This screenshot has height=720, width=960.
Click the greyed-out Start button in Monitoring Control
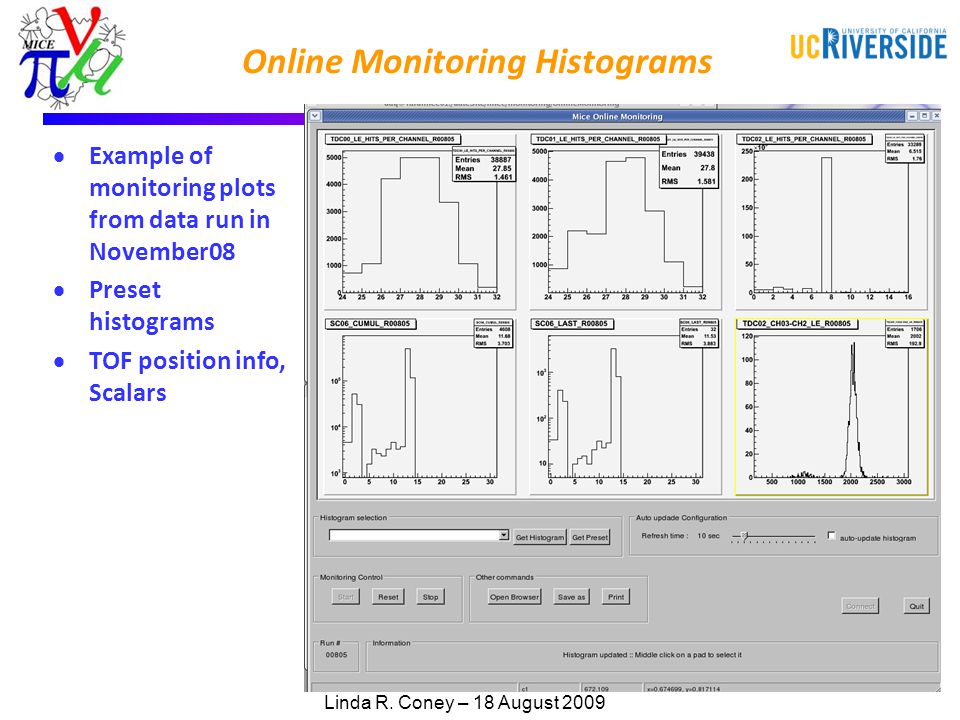pyautogui.click(x=345, y=597)
